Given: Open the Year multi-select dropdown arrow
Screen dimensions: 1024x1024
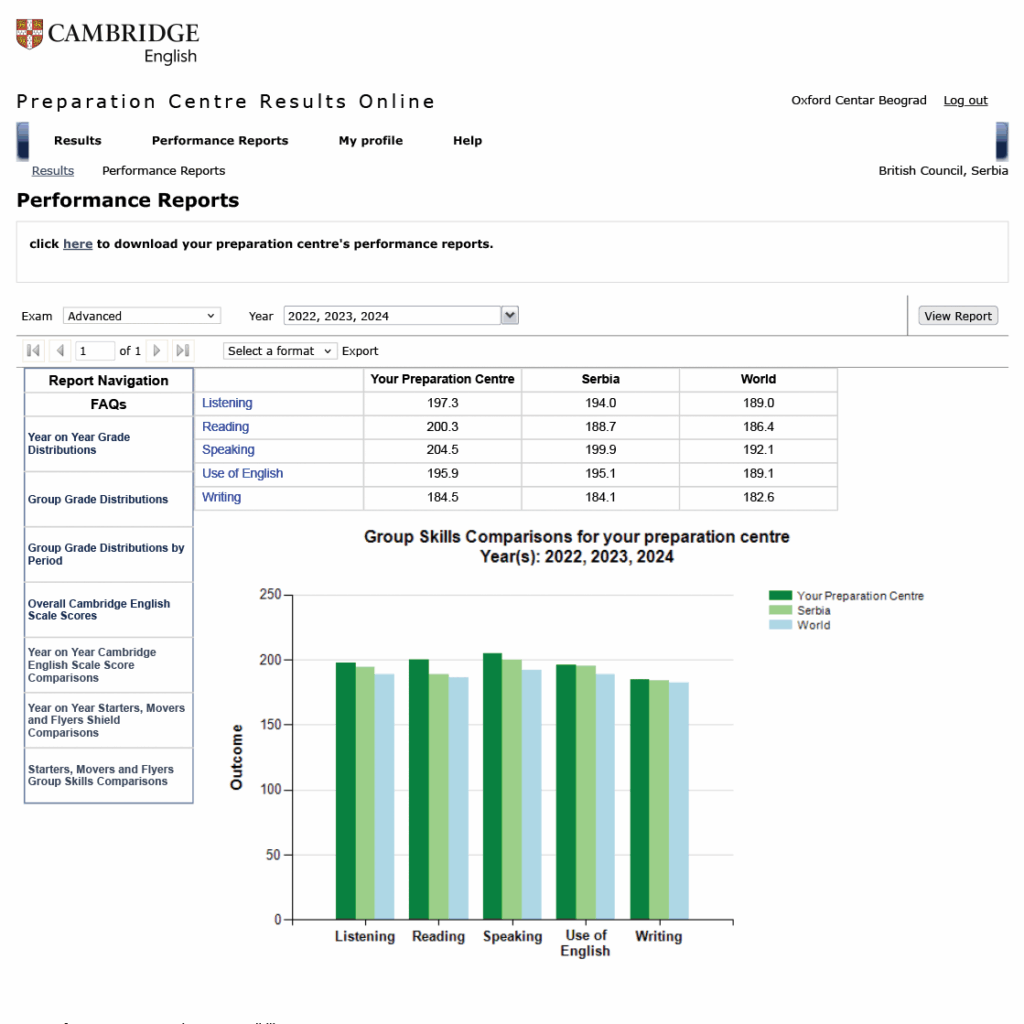Looking at the screenshot, I should (x=509, y=315).
